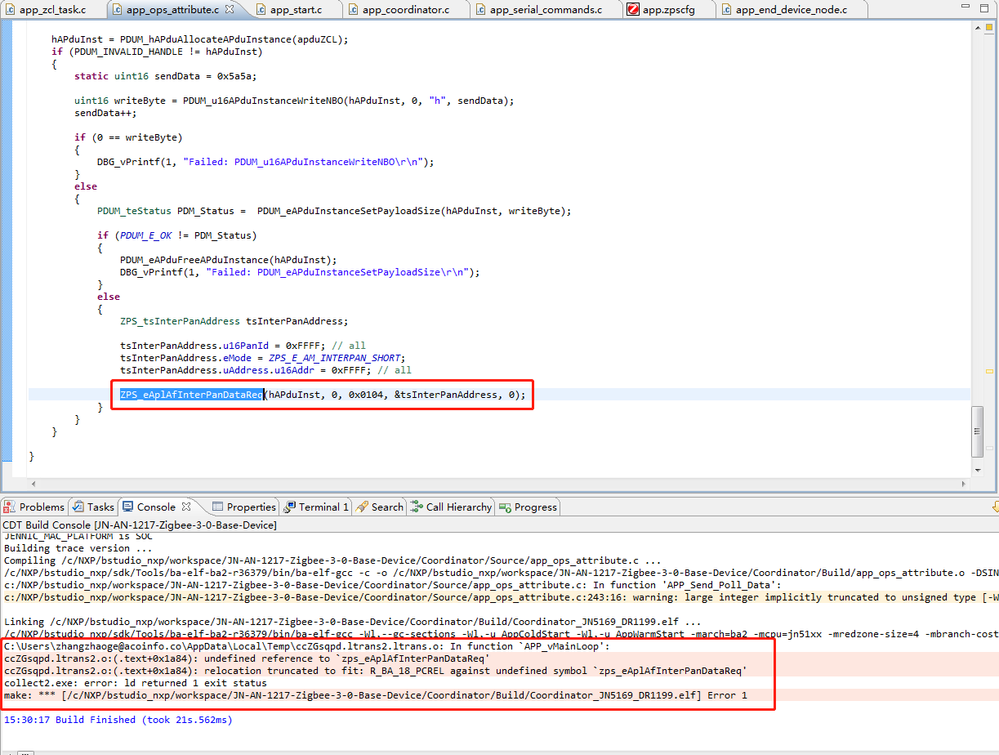Image resolution: width=999 pixels, height=755 pixels.
Task: Click the 'tsInterPanAddress.u16PanId = 0xFFFF' line
Action: (x=243, y=345)
